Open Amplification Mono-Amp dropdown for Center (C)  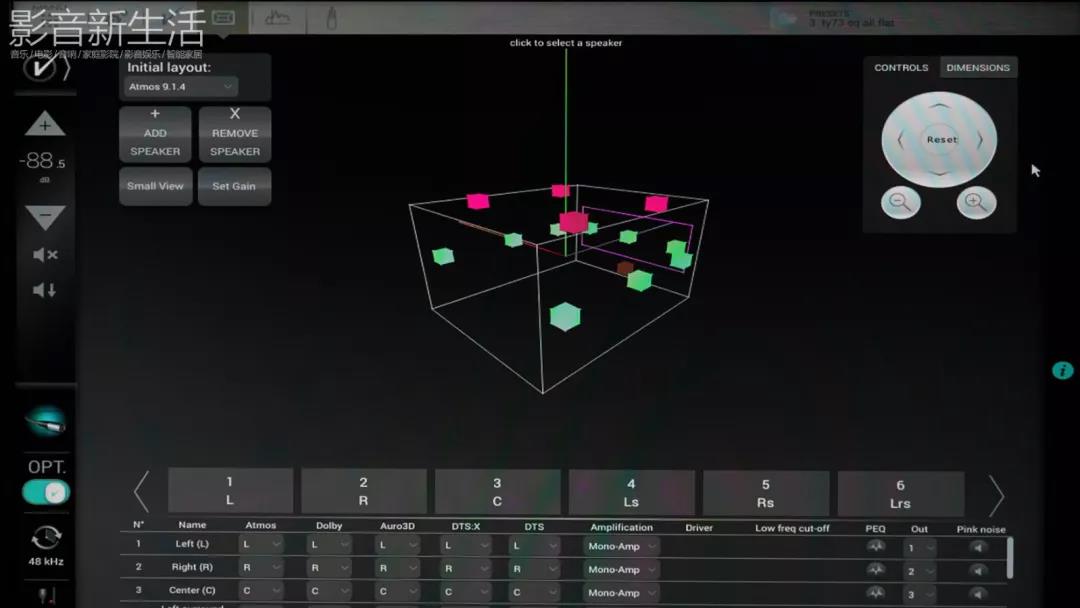(x=621, y=592)
